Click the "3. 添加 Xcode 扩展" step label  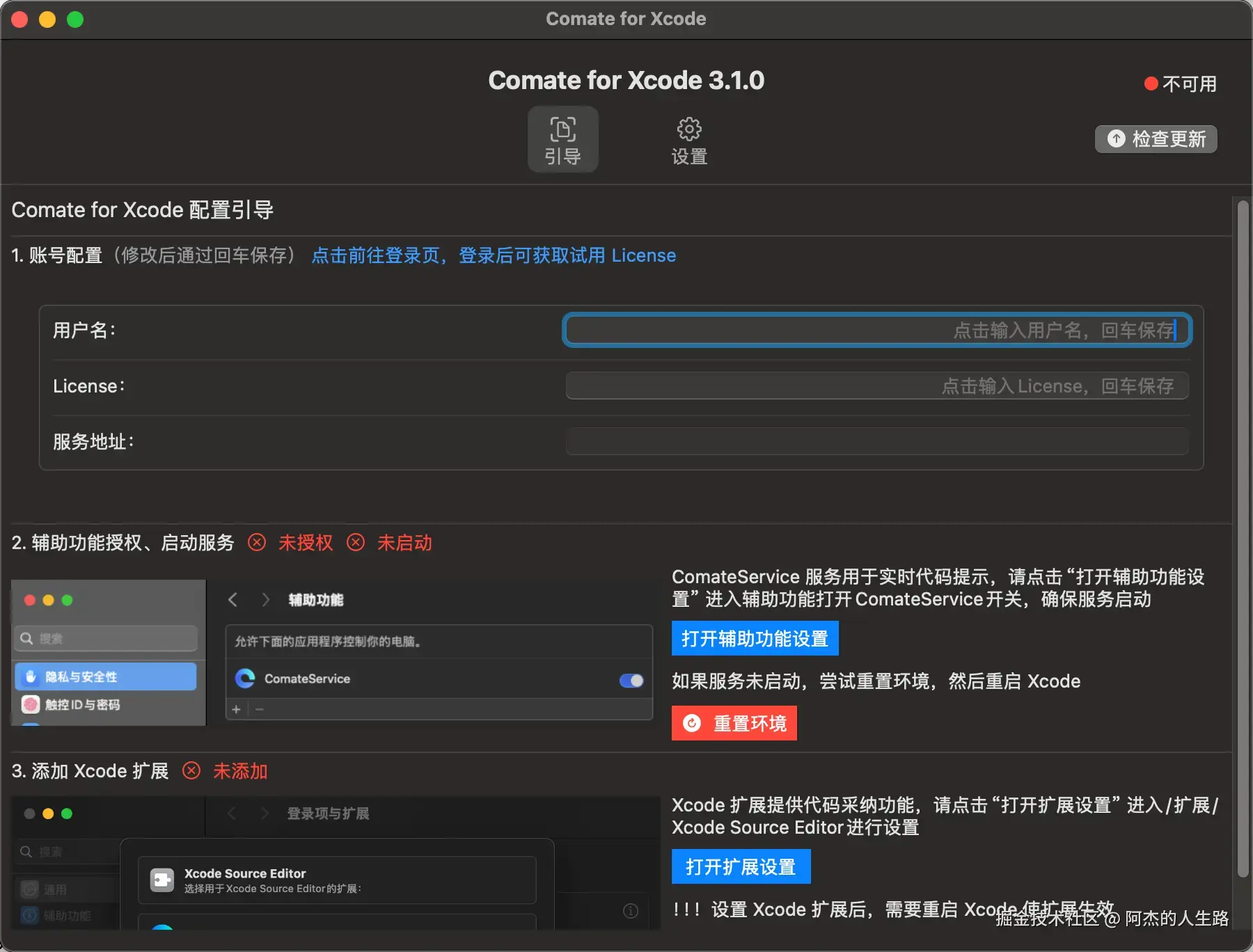90,770
